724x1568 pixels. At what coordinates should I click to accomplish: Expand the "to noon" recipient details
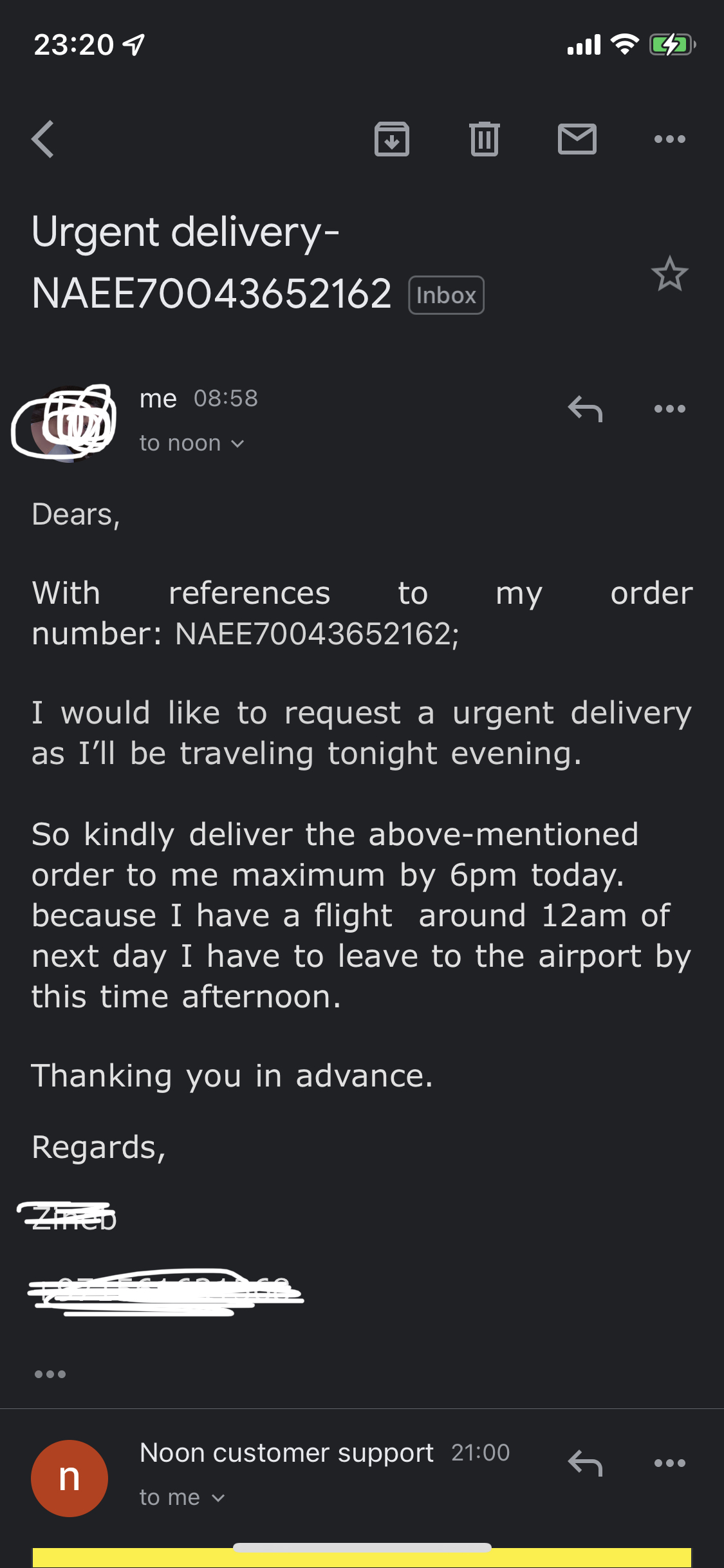pos(192,443)
